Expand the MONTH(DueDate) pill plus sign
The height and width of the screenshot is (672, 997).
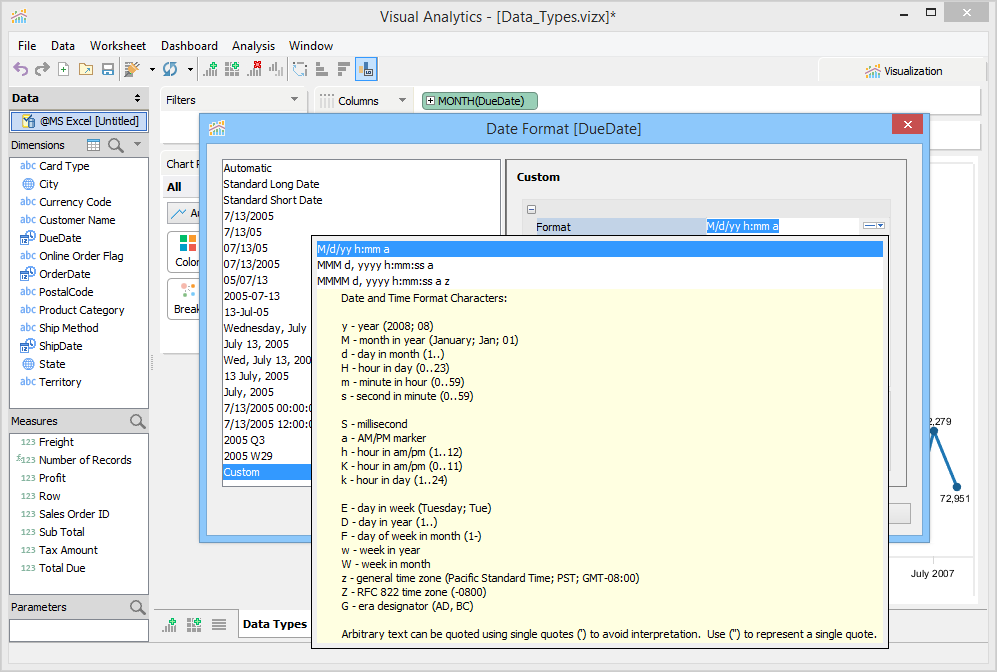(x=430, y=101)
